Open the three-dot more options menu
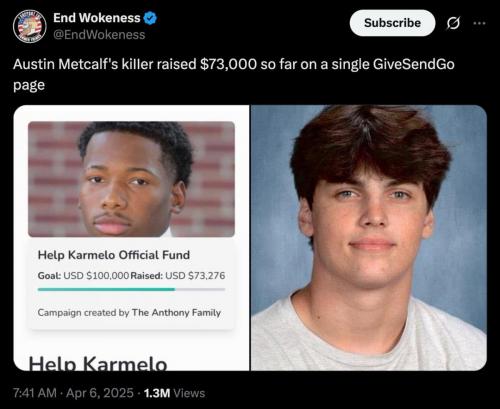This screenshot has width=500, height=409. (x=479, y=23)
